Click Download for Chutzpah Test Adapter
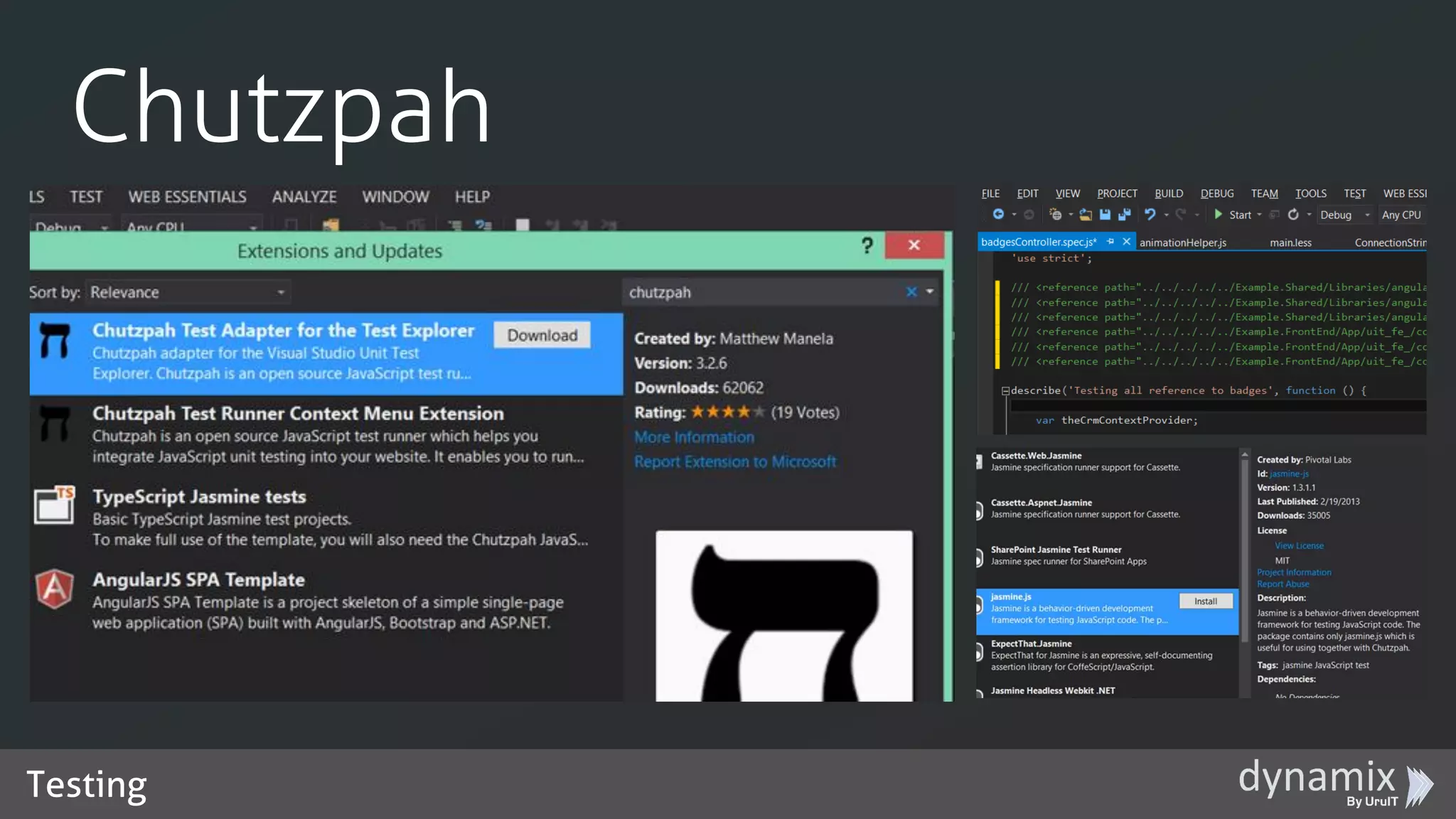 point(542,335)
